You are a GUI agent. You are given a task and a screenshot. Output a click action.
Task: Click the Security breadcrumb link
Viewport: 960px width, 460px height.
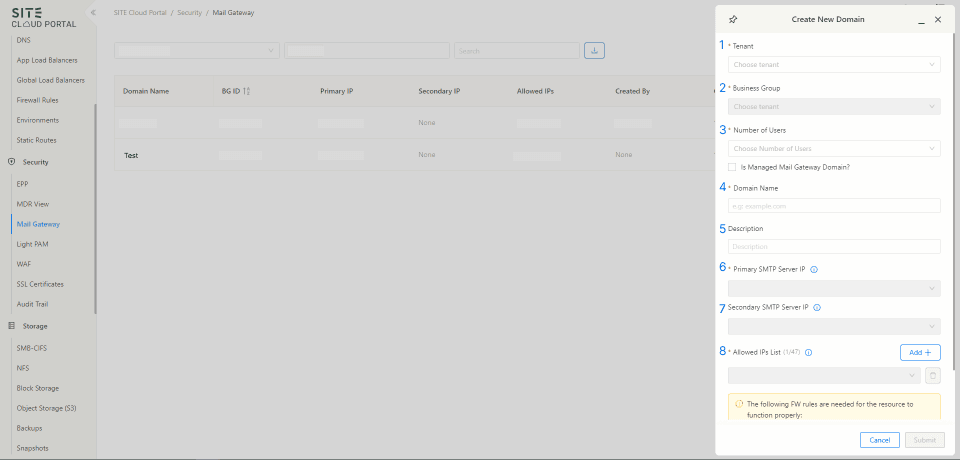(189, 13)
